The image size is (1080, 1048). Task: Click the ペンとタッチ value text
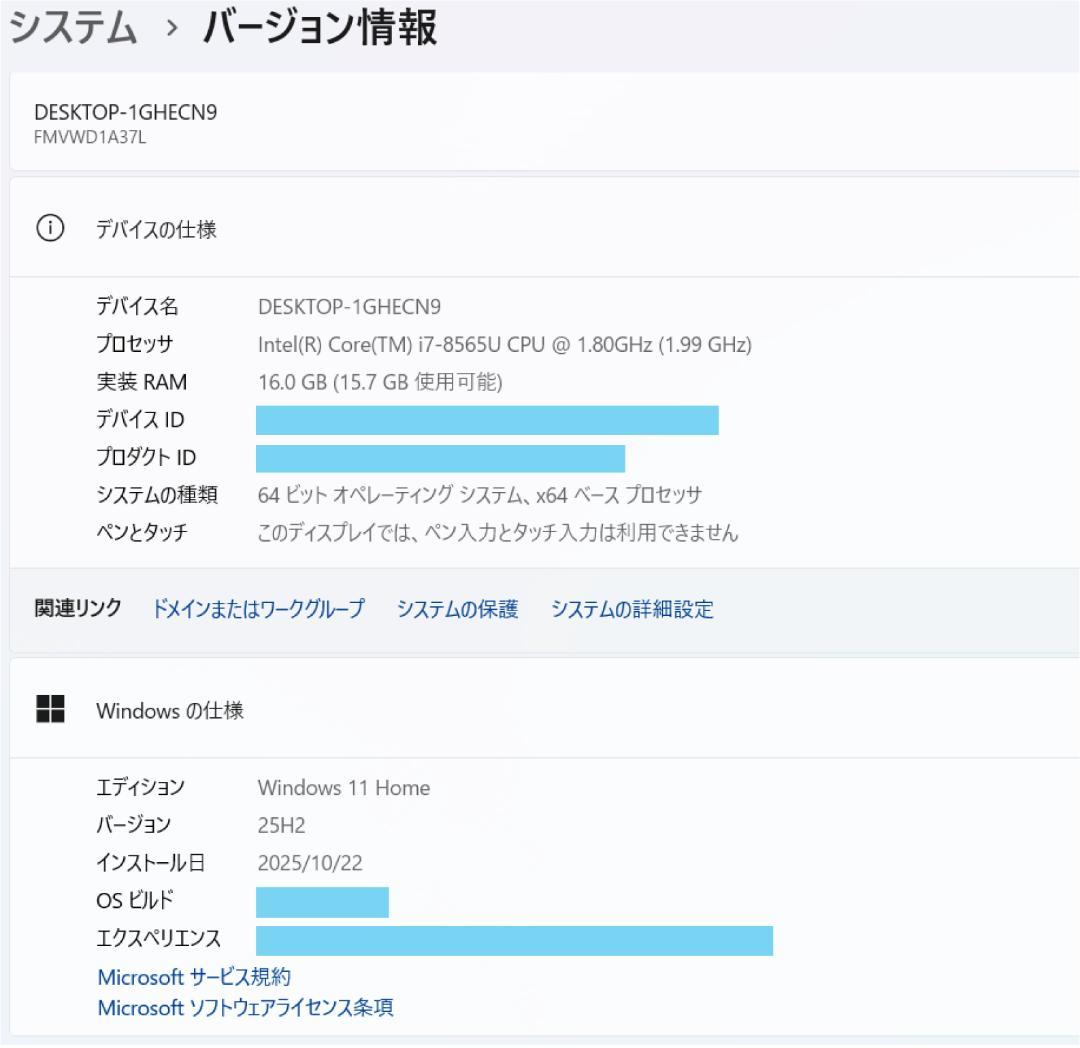(498, 532)
